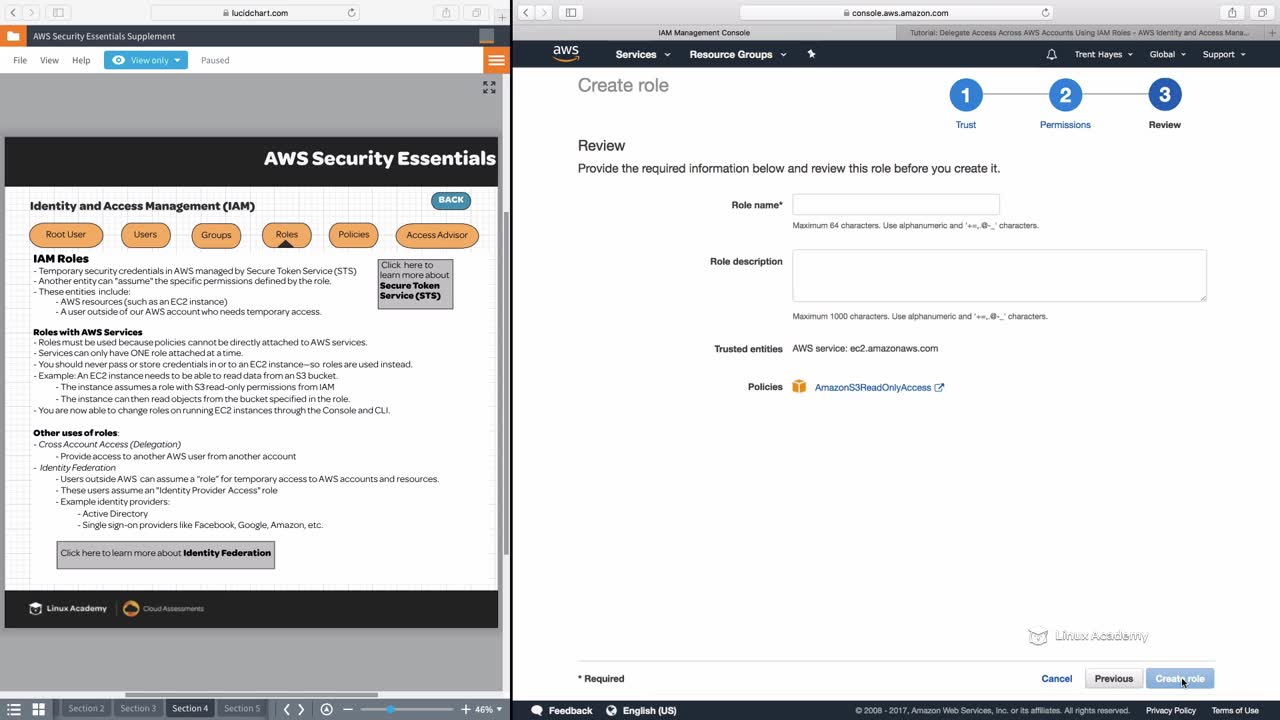Go back in the lucidchart.com Safari window

click(x=13, y=13)
